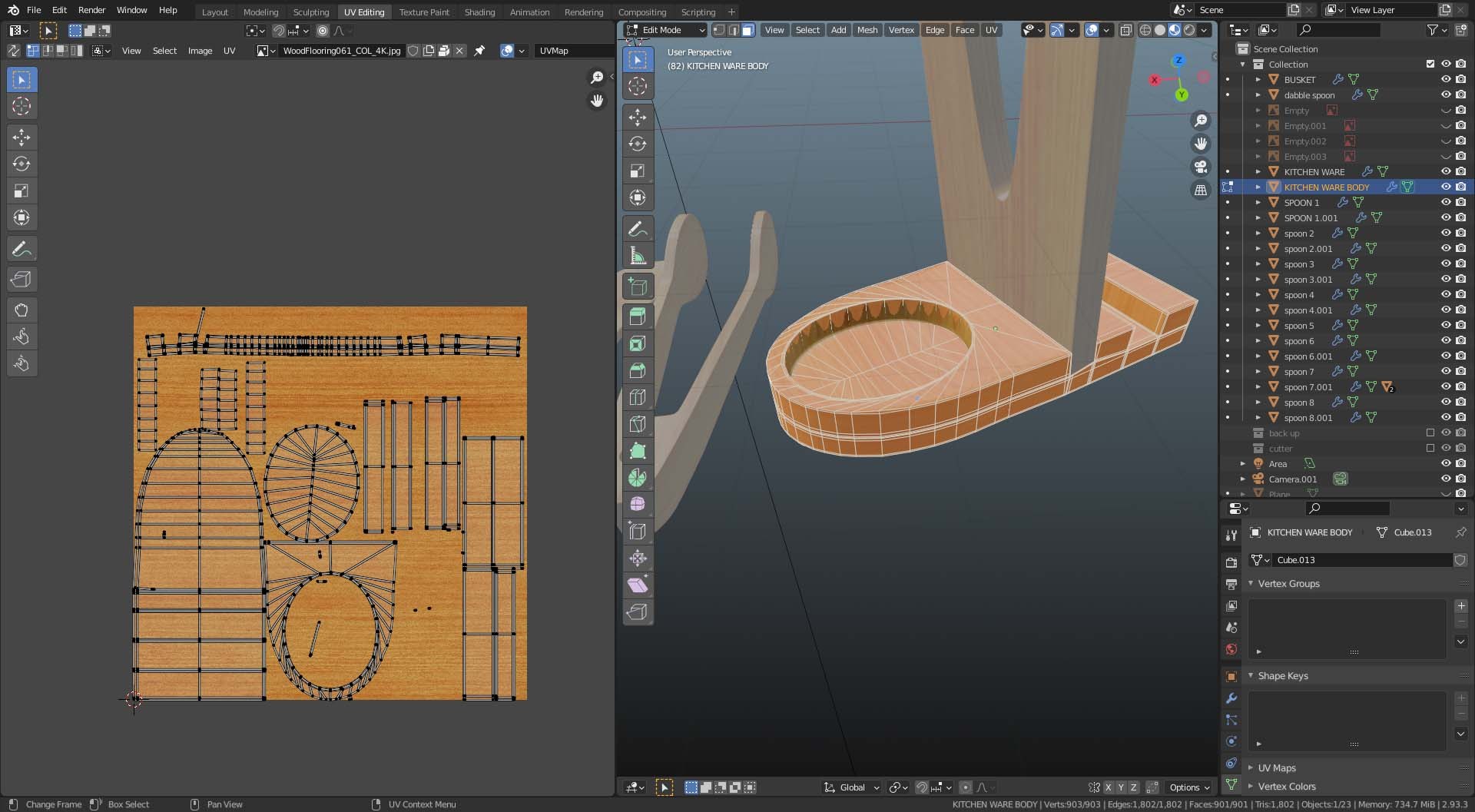The width and height of the screenshot is (1475, 812).
Task: Select the Annotate tool in UV editor
Action: [22, 249]
